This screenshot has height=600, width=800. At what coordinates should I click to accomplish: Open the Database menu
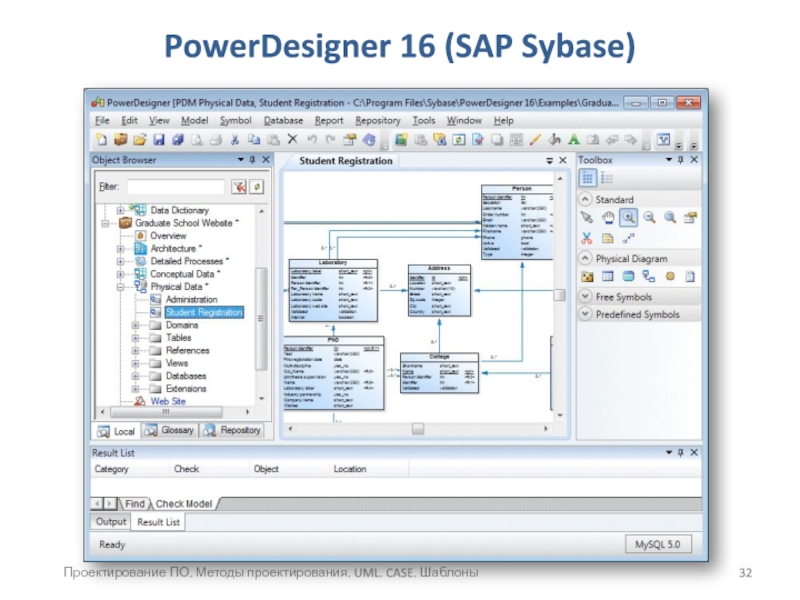[283, 120]
